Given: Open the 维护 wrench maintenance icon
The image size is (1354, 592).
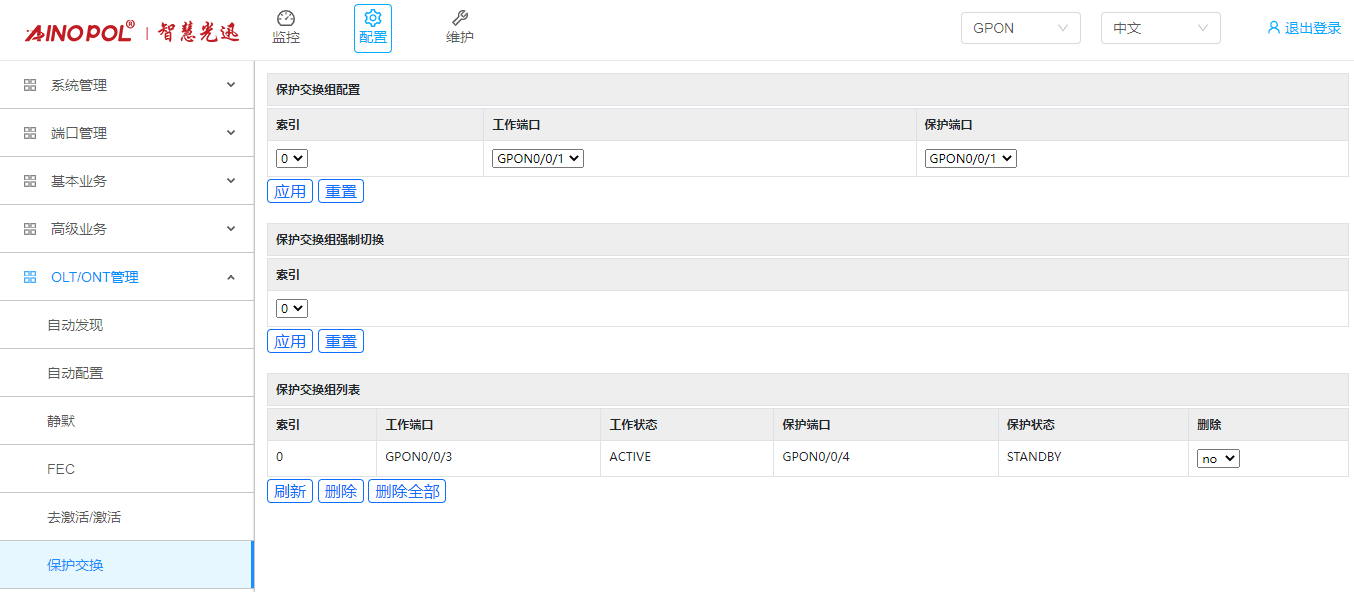Looking at the screenshot, I should click(460, 19).
